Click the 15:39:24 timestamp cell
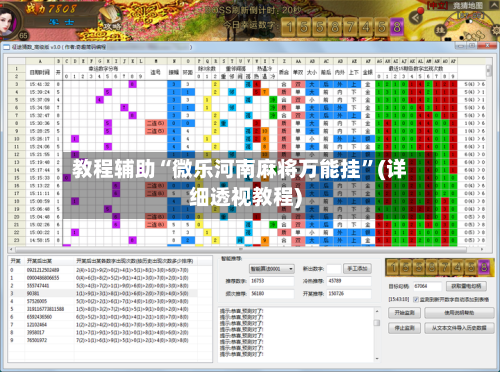 [40, 92]
